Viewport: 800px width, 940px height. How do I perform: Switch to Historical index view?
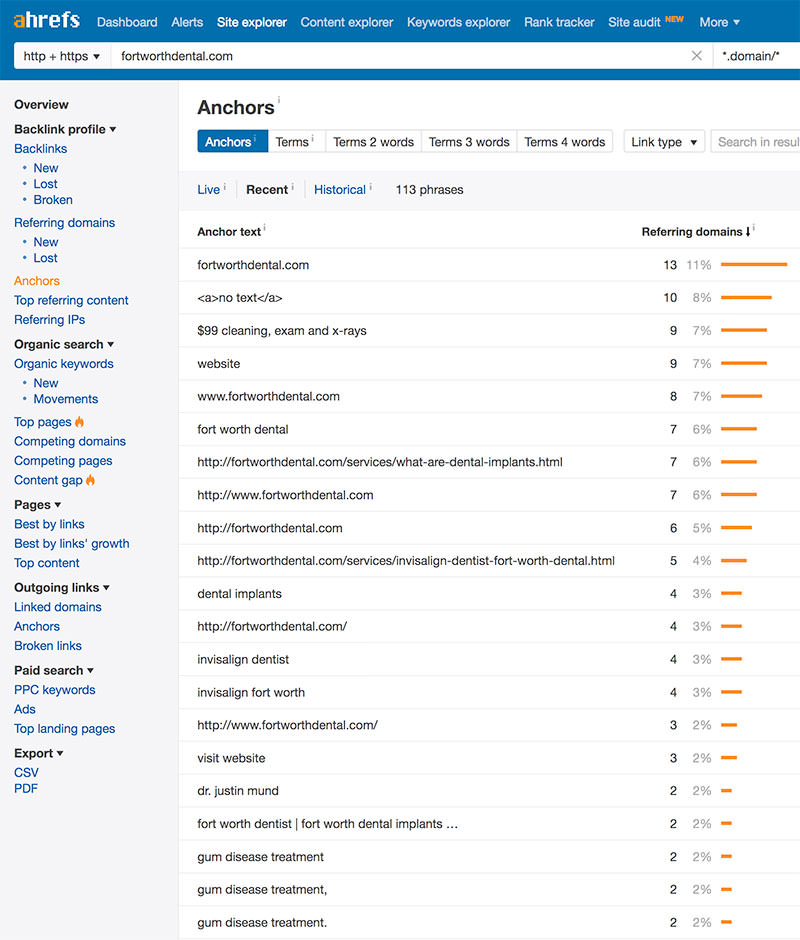(339, 190)
